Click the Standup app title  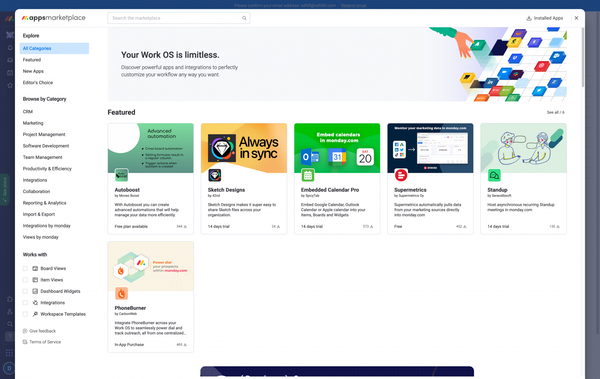(x=497, y=190)
